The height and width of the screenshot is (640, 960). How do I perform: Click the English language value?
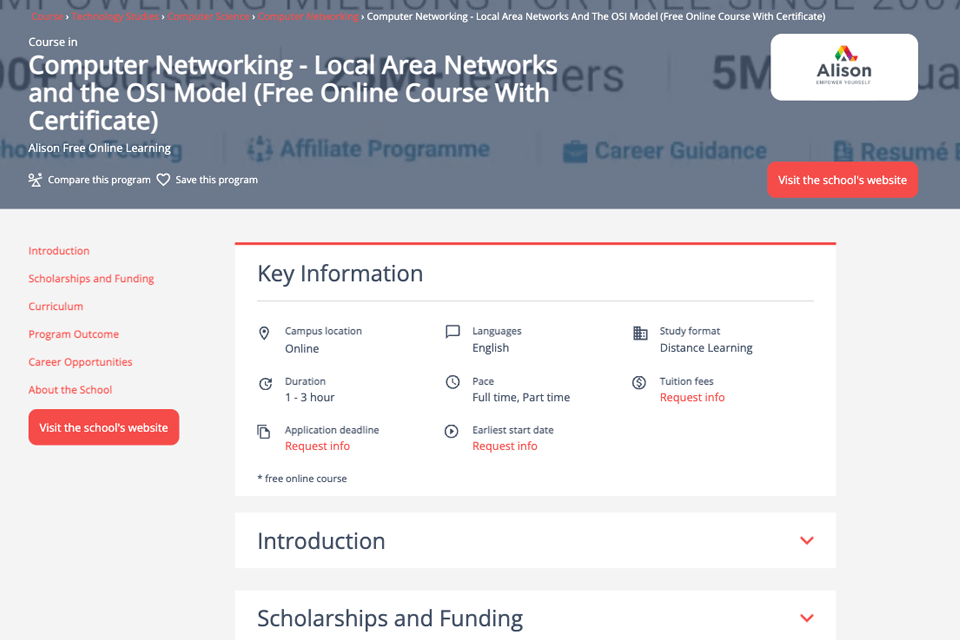click(490, 348)
